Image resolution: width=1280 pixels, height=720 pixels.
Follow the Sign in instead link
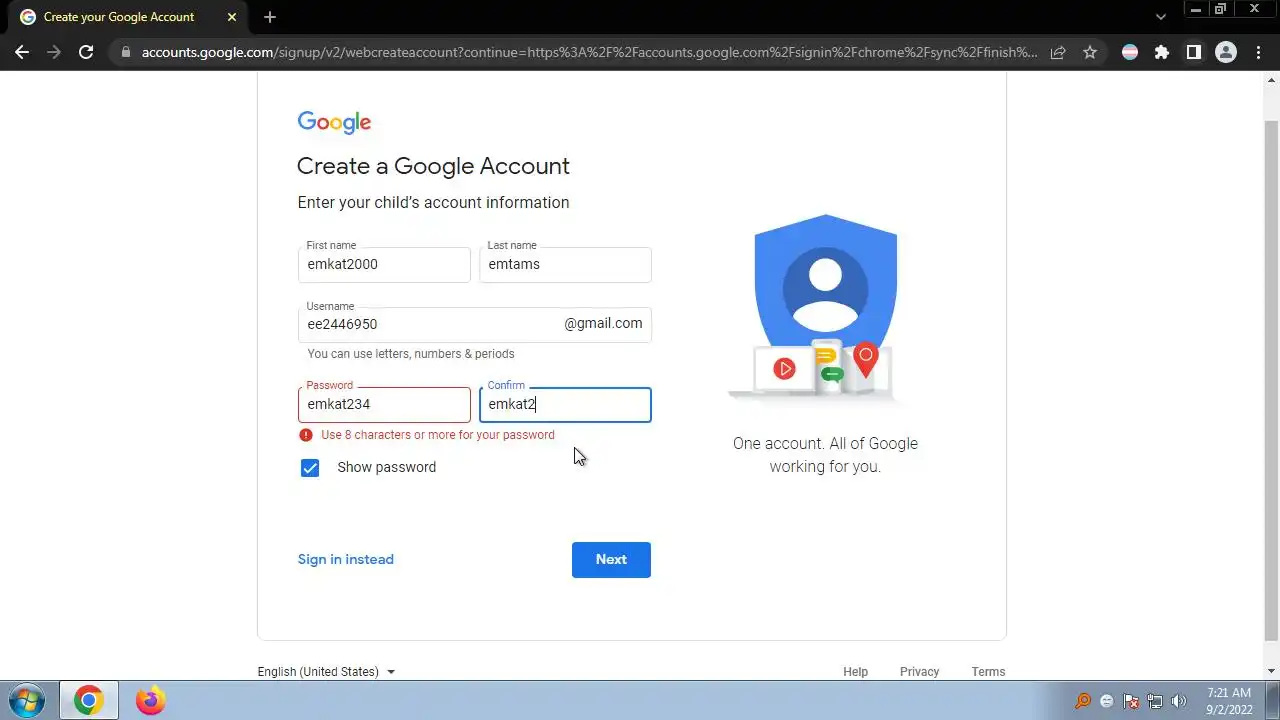[x=345, y=560]
